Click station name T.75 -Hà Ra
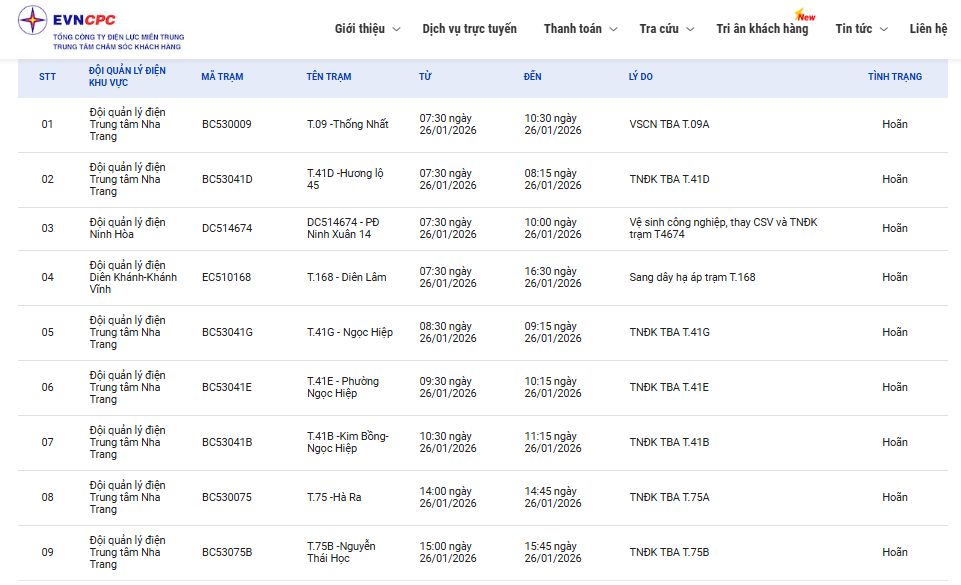The image size is (961, 585). [333, 497]
